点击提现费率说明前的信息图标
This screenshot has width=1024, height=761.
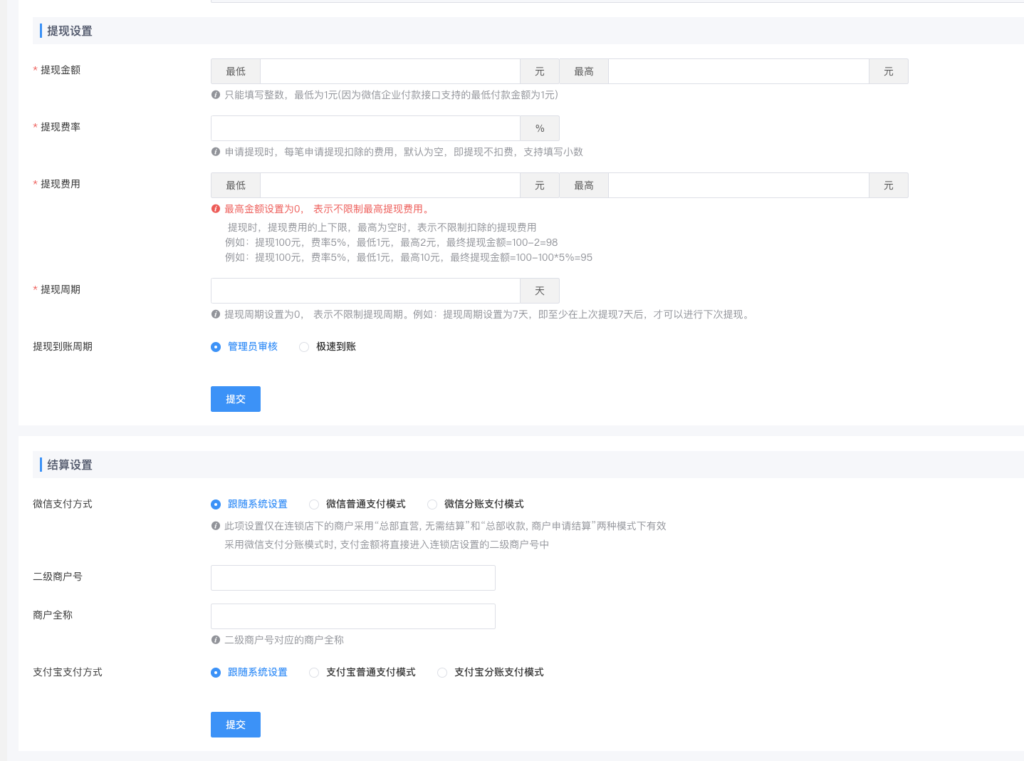pyautogui.click(x=214, y=151)
